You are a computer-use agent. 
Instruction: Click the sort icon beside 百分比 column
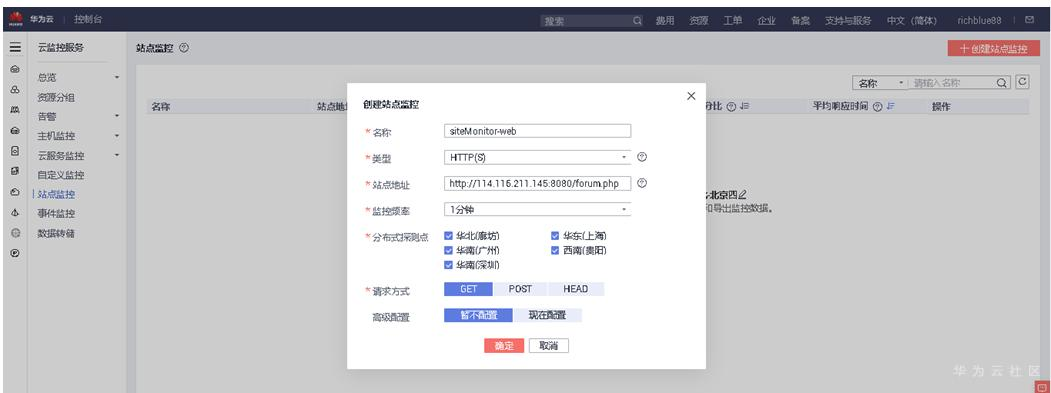click(744, 107)
